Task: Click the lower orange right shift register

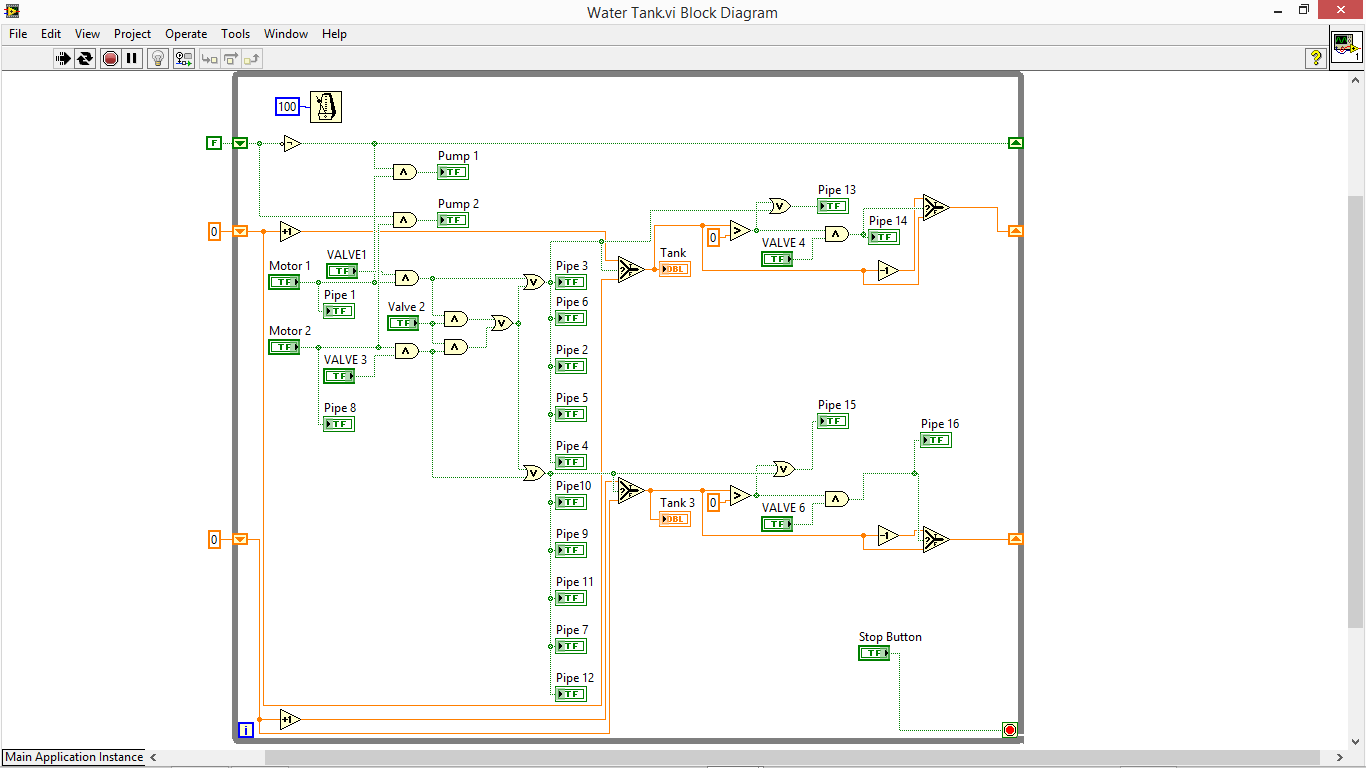Action: click(1016, 539)
